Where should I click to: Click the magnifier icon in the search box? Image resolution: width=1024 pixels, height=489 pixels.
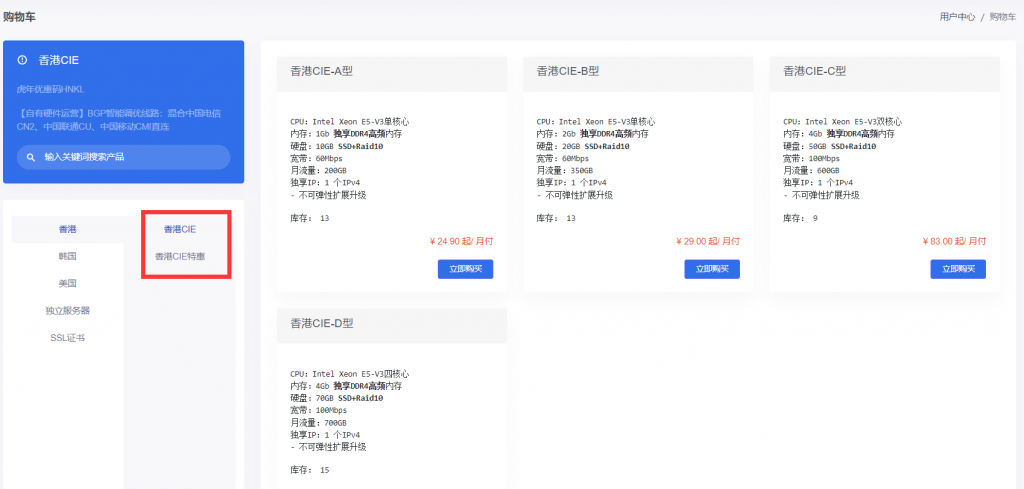click(31, 157)
